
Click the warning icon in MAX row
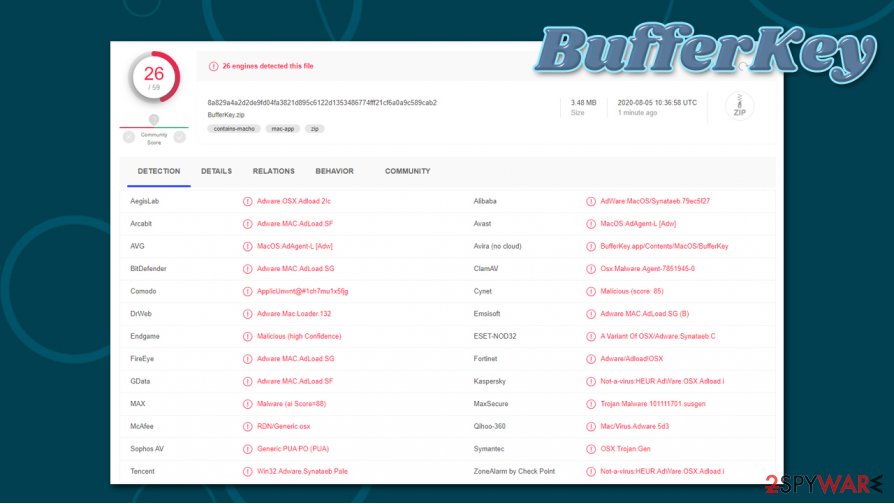pyautogui.click(x=247, y=404)
